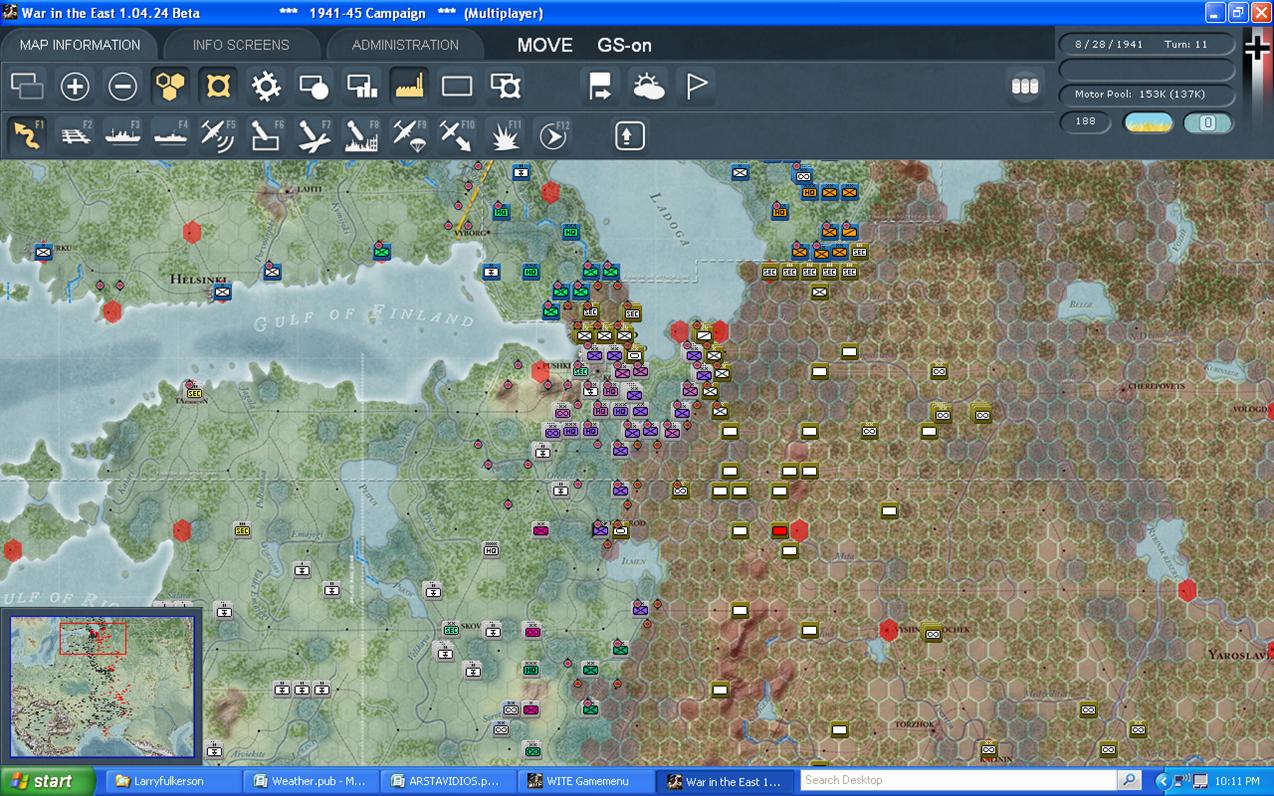Toggle the factory locations display icon
The height and width of the screenshot is (796, 1274).
pyautogui.click(x=410, y=87)
